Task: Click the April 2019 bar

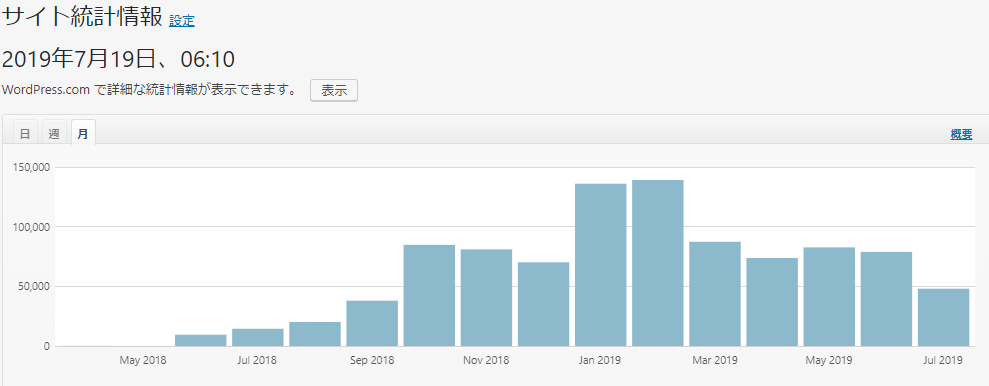Action: click(772, 302)
